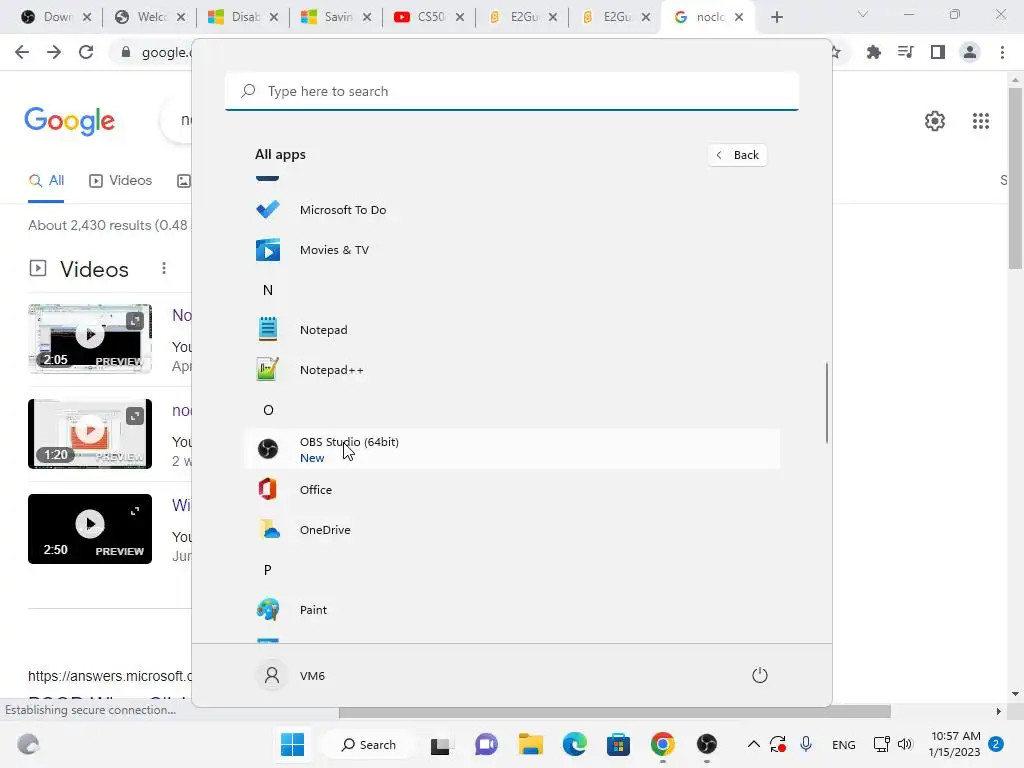Select the All search tab
The height and width of the screenshot is (768, 1024).
(x=46, y=181)
